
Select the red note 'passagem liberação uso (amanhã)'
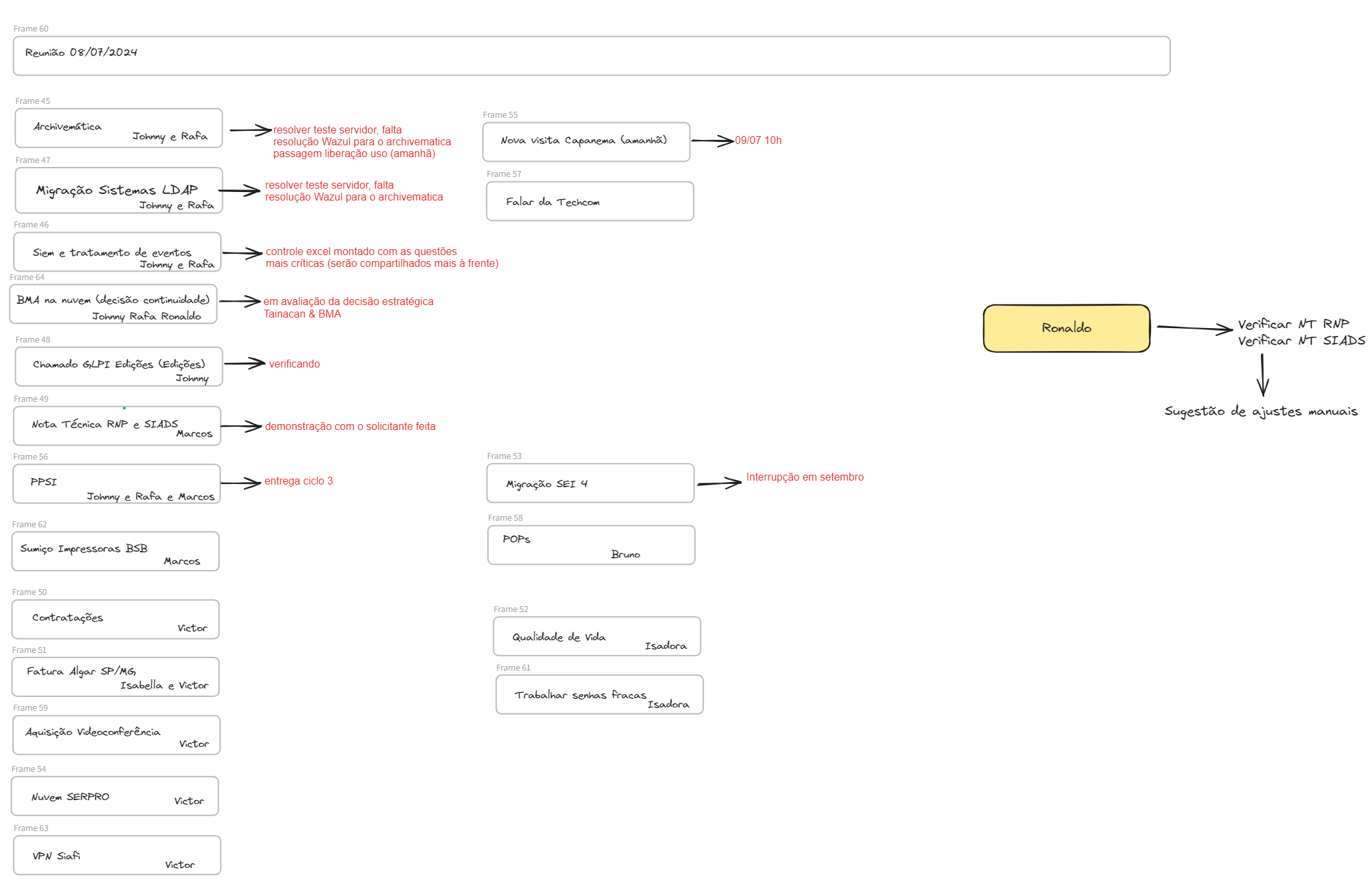(354, 154)
